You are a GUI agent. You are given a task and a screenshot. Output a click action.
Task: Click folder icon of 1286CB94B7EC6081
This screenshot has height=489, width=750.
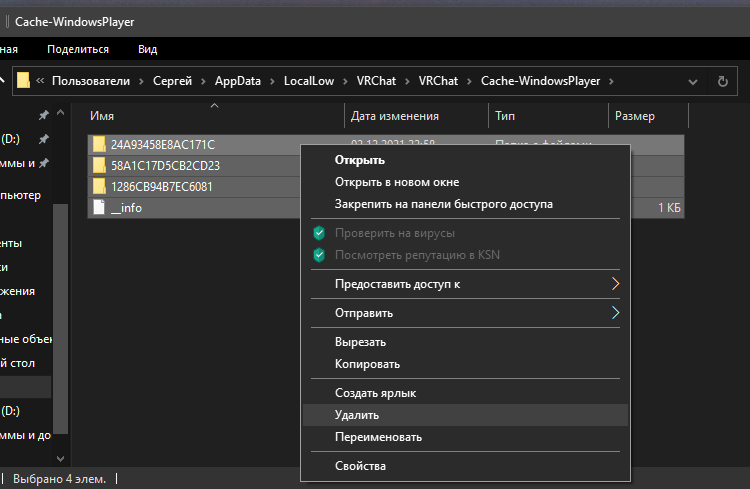tap(99, 186)
